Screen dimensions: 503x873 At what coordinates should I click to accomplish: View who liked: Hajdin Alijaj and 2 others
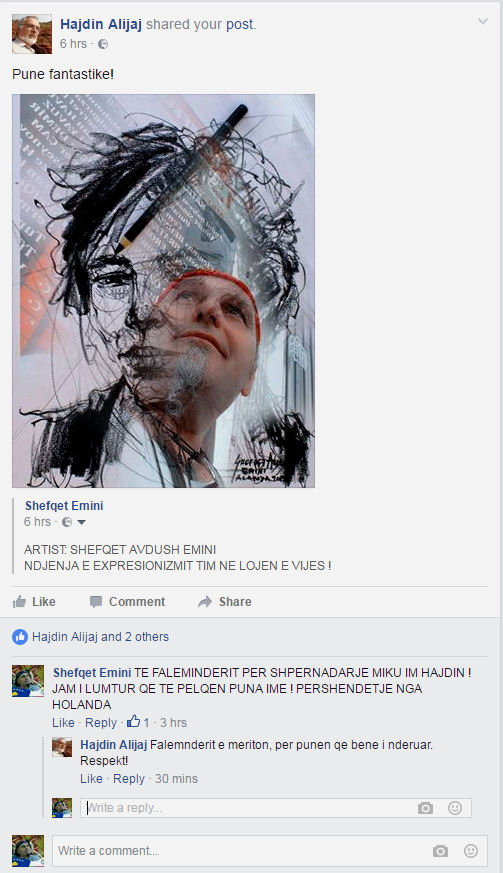click(100, 637)
